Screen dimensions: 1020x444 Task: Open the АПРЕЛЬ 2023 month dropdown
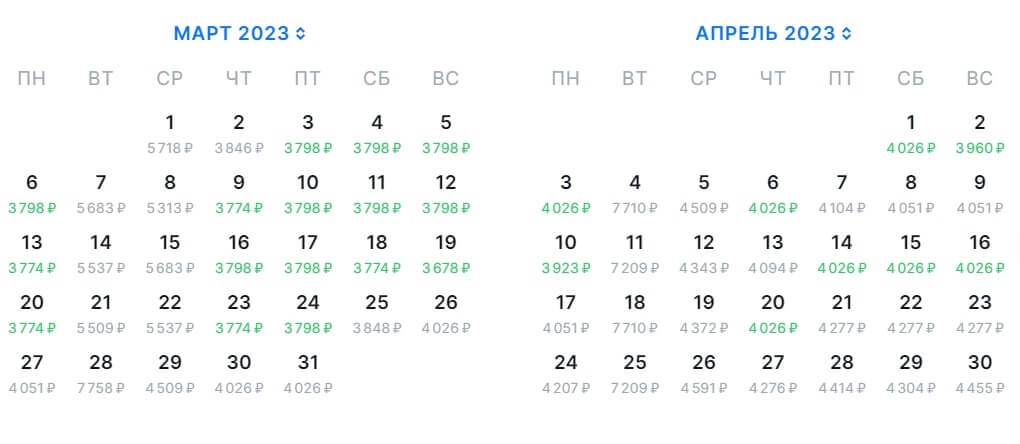pos(773,34)
